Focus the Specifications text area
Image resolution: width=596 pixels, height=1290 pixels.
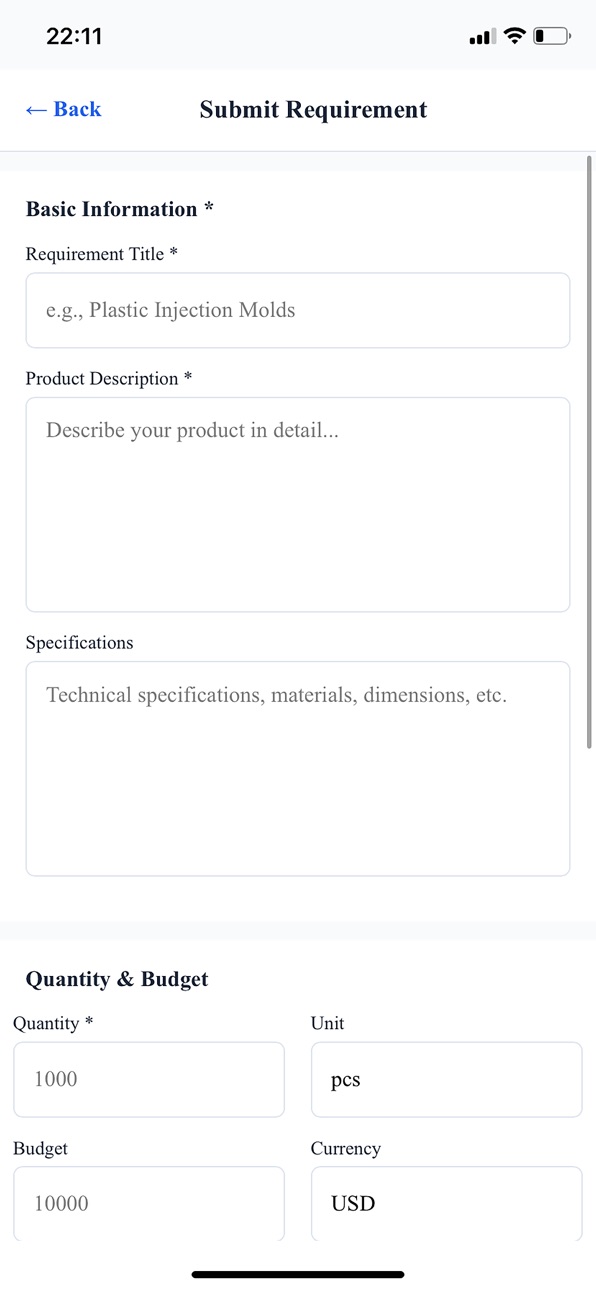coord(298,768)
